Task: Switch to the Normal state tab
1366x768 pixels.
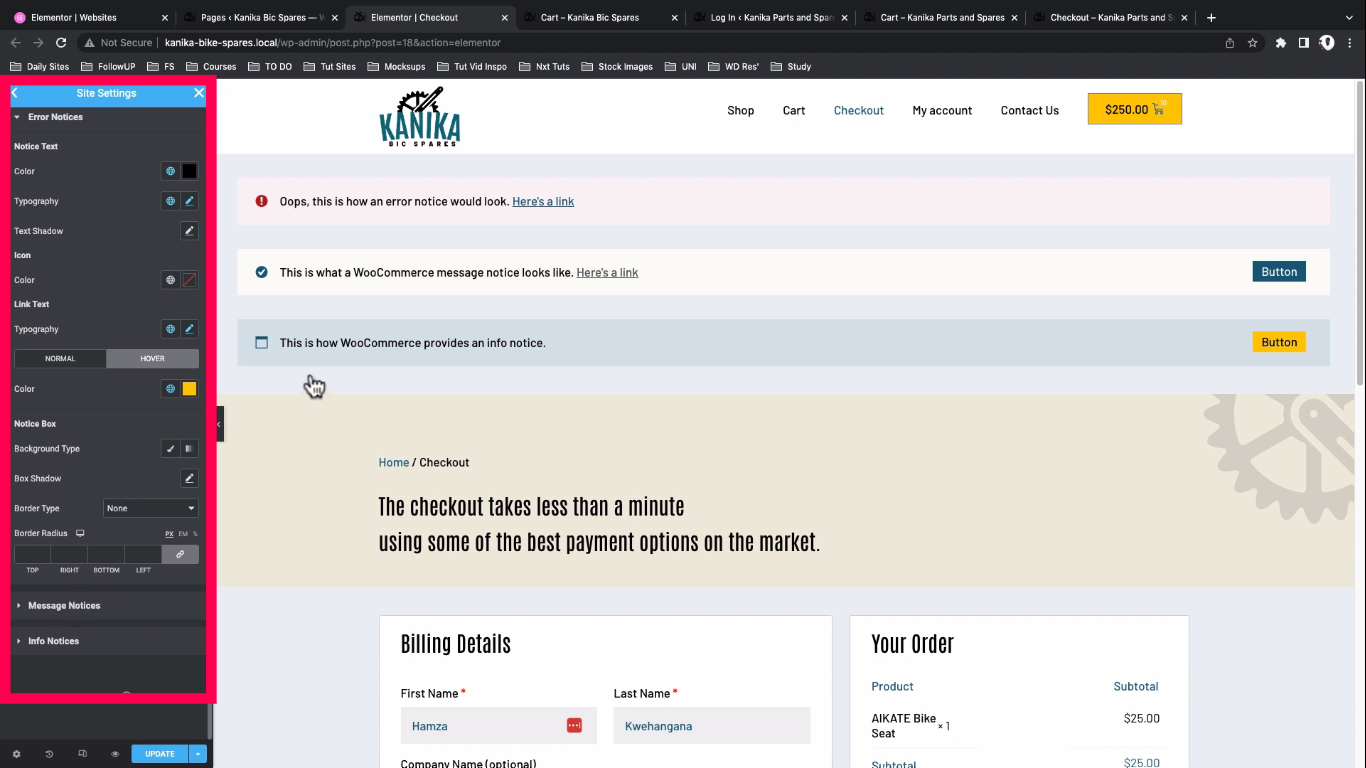Action: tap(60, 358)
